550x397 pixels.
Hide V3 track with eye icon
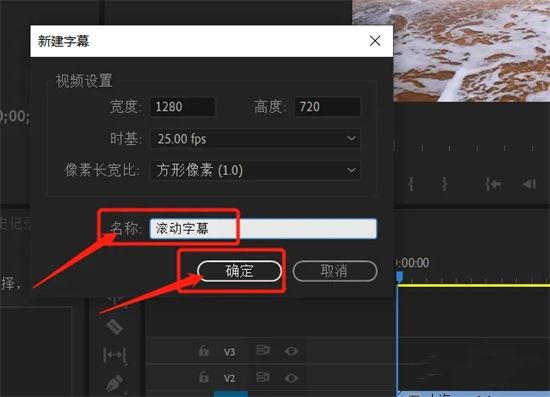(291, 351)
